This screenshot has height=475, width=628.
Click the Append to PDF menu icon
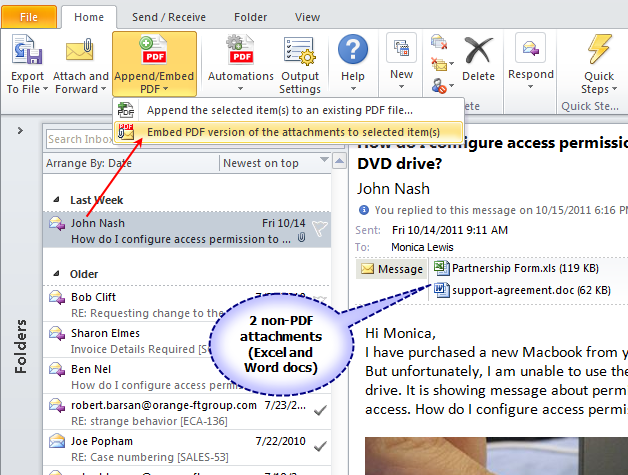(x=125, y=110)
